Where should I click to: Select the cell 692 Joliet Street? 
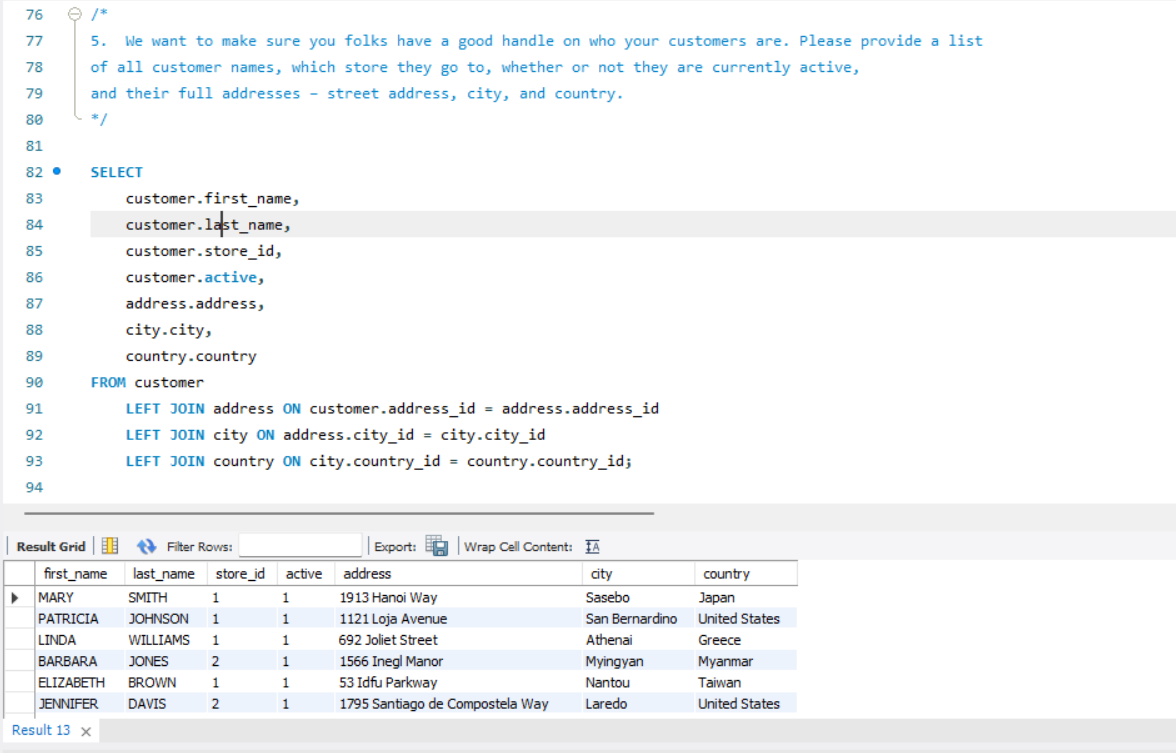click(458, 640)
